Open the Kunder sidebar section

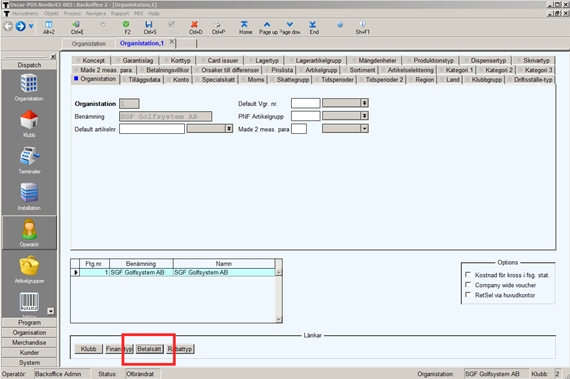pos(29,352)
